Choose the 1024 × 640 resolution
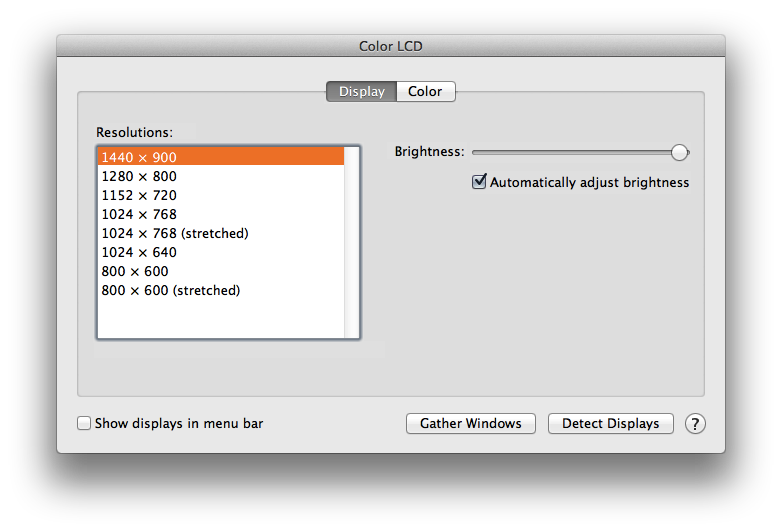Screen dimensions: 782x532 coord(220,252)
